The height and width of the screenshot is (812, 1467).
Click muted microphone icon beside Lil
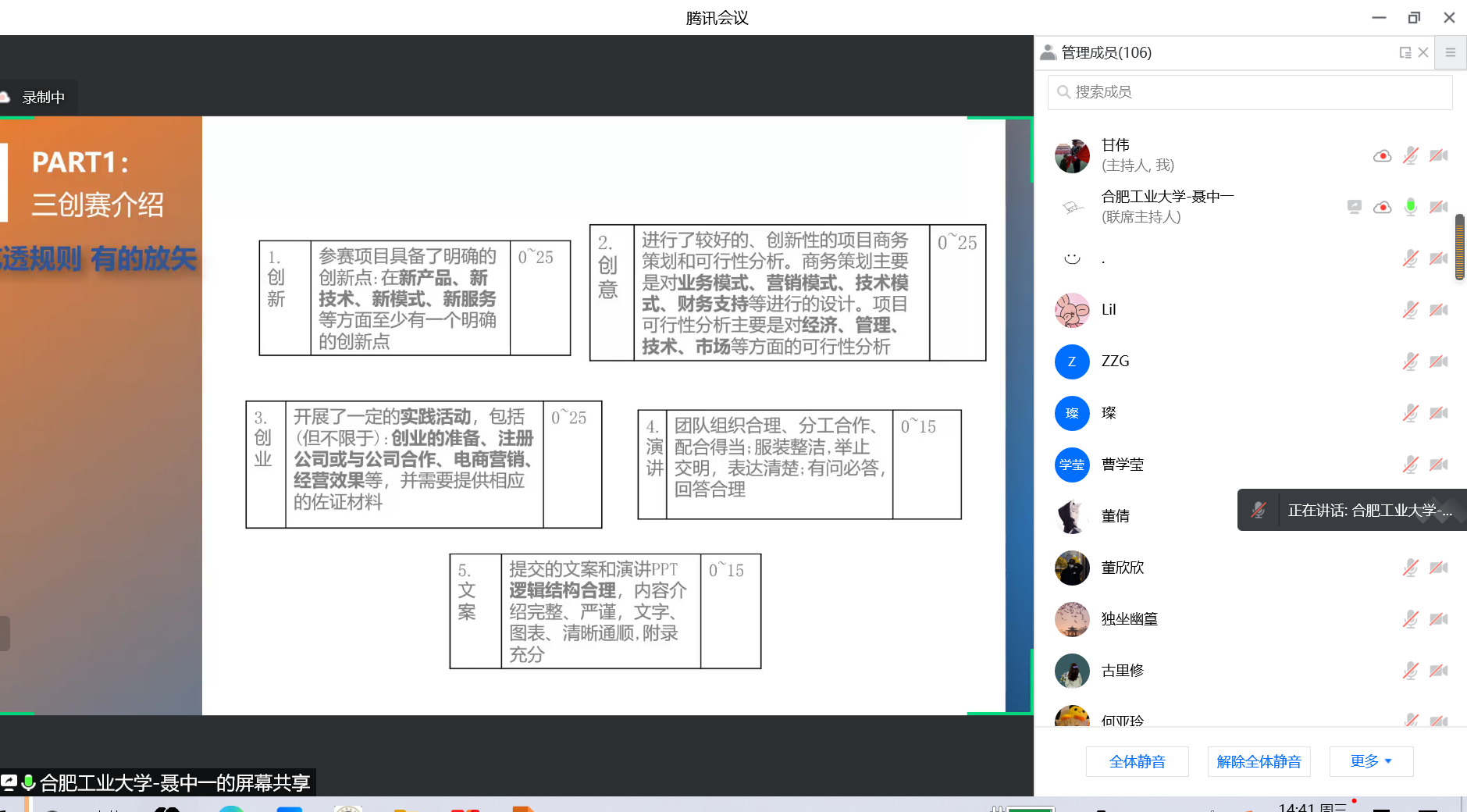point(1410,310)
